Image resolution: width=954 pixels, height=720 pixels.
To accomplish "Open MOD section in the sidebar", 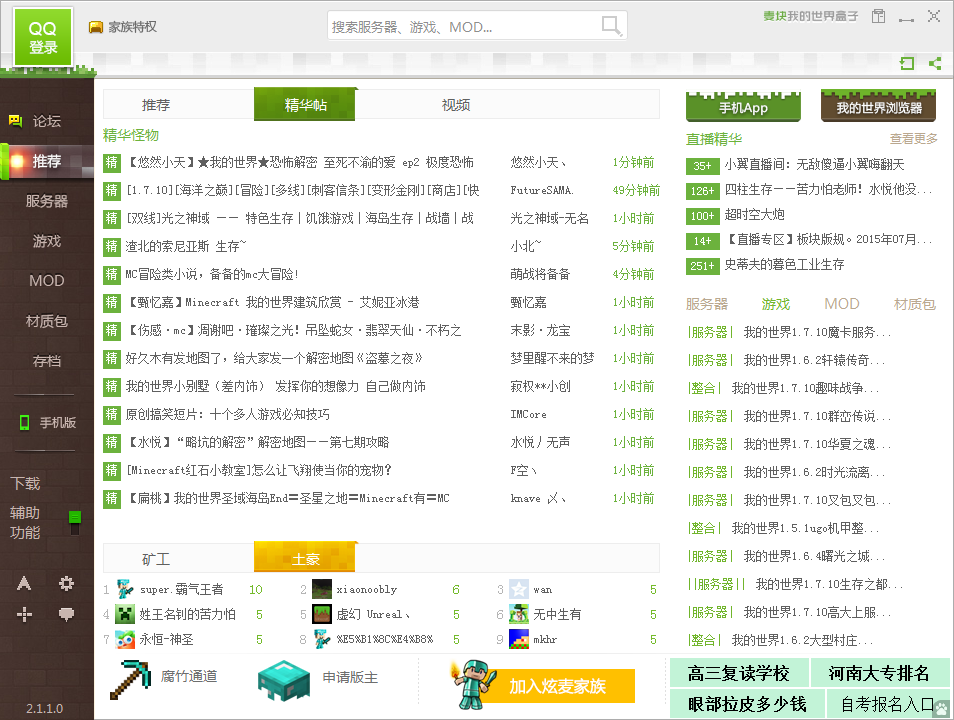I will tap(47, 281).
